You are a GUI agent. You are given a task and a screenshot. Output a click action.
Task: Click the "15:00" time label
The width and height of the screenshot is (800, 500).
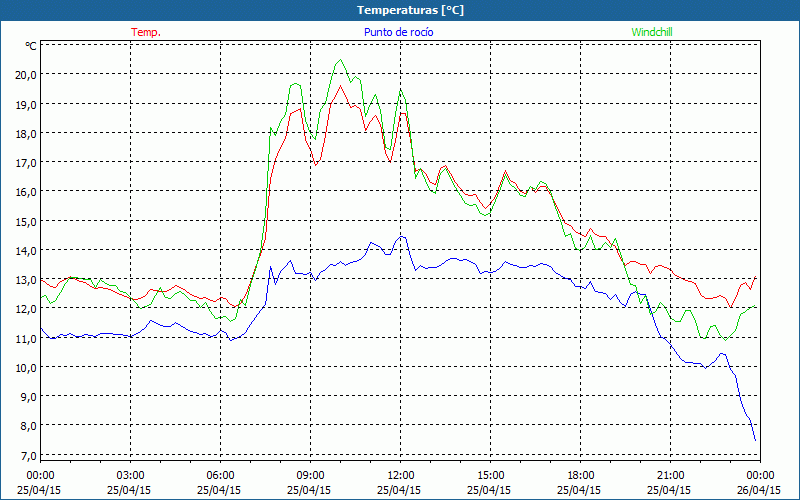[x=490, y=476]
